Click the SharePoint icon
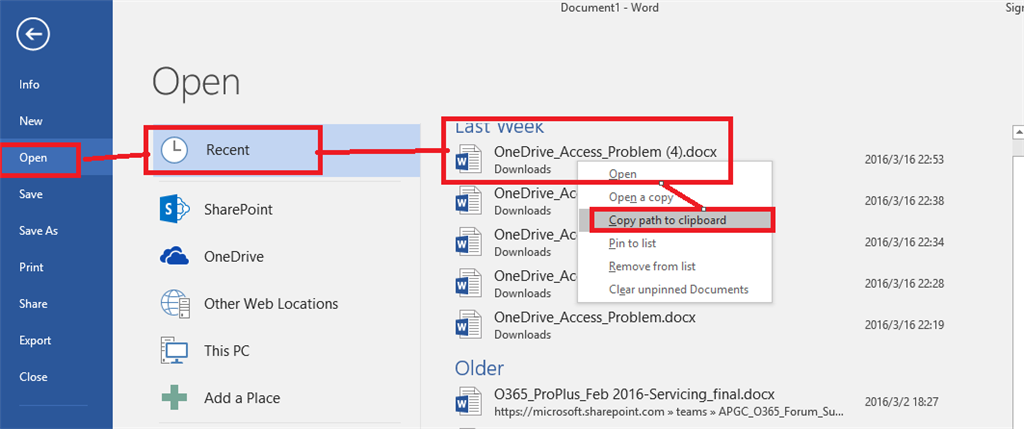Screen dimensions: 1024x429 click(174, 210)
